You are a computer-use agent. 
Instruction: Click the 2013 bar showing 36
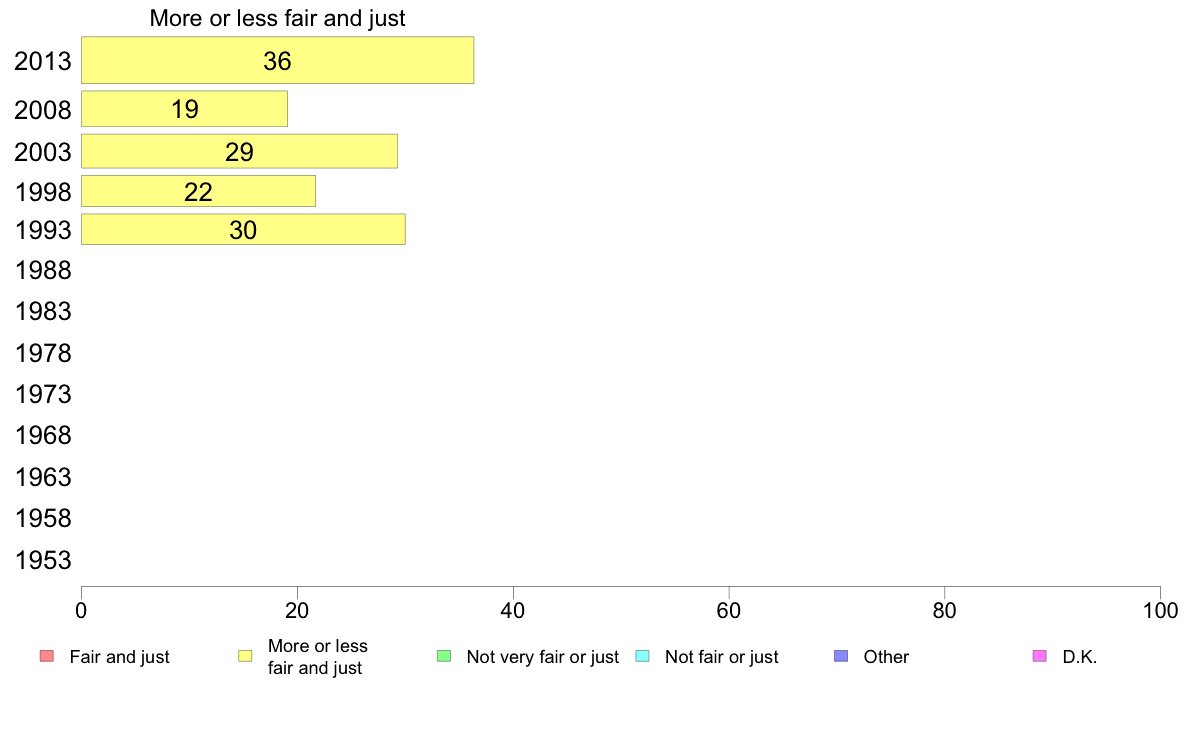pos(277,60)
